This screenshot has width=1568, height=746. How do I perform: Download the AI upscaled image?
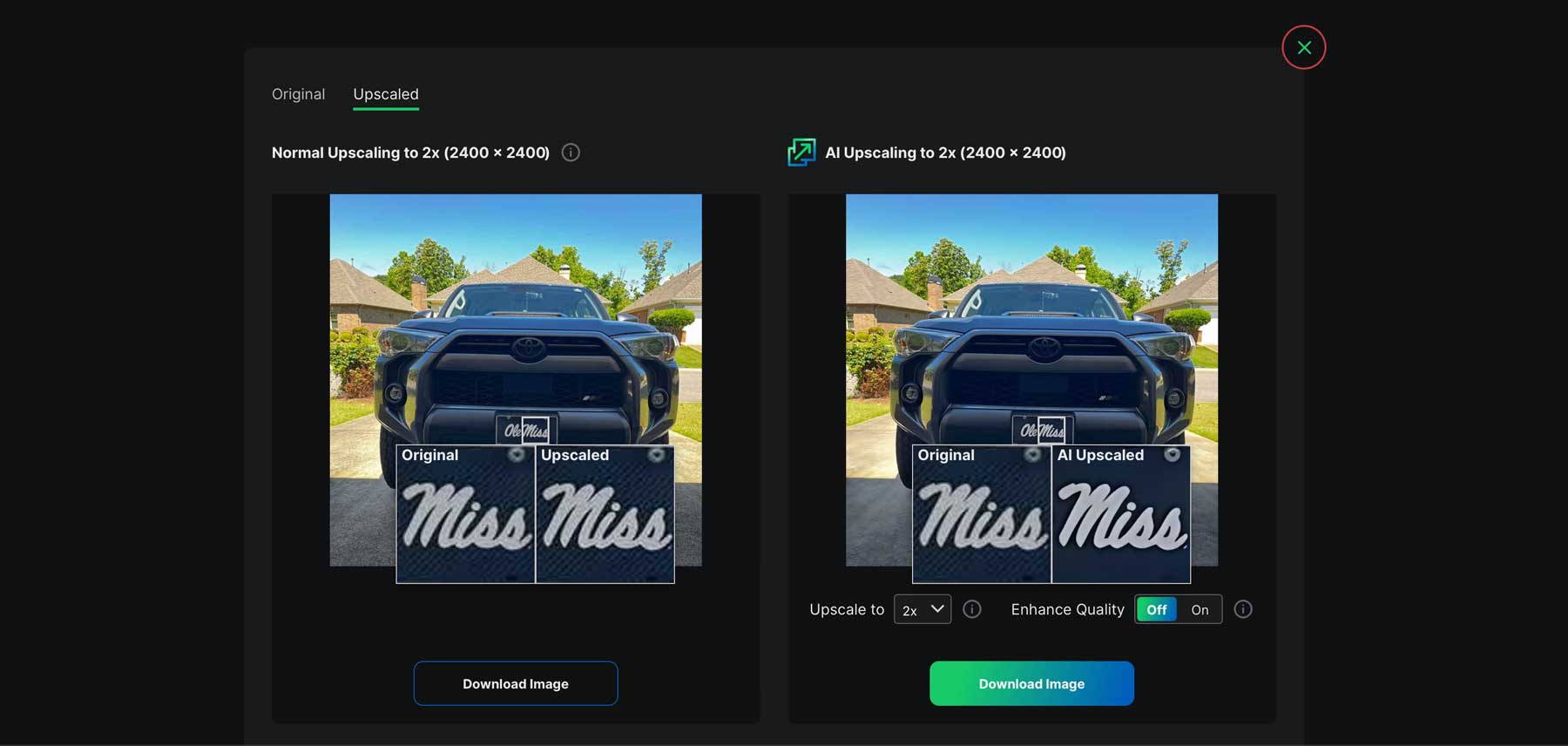coord(1031,683)
